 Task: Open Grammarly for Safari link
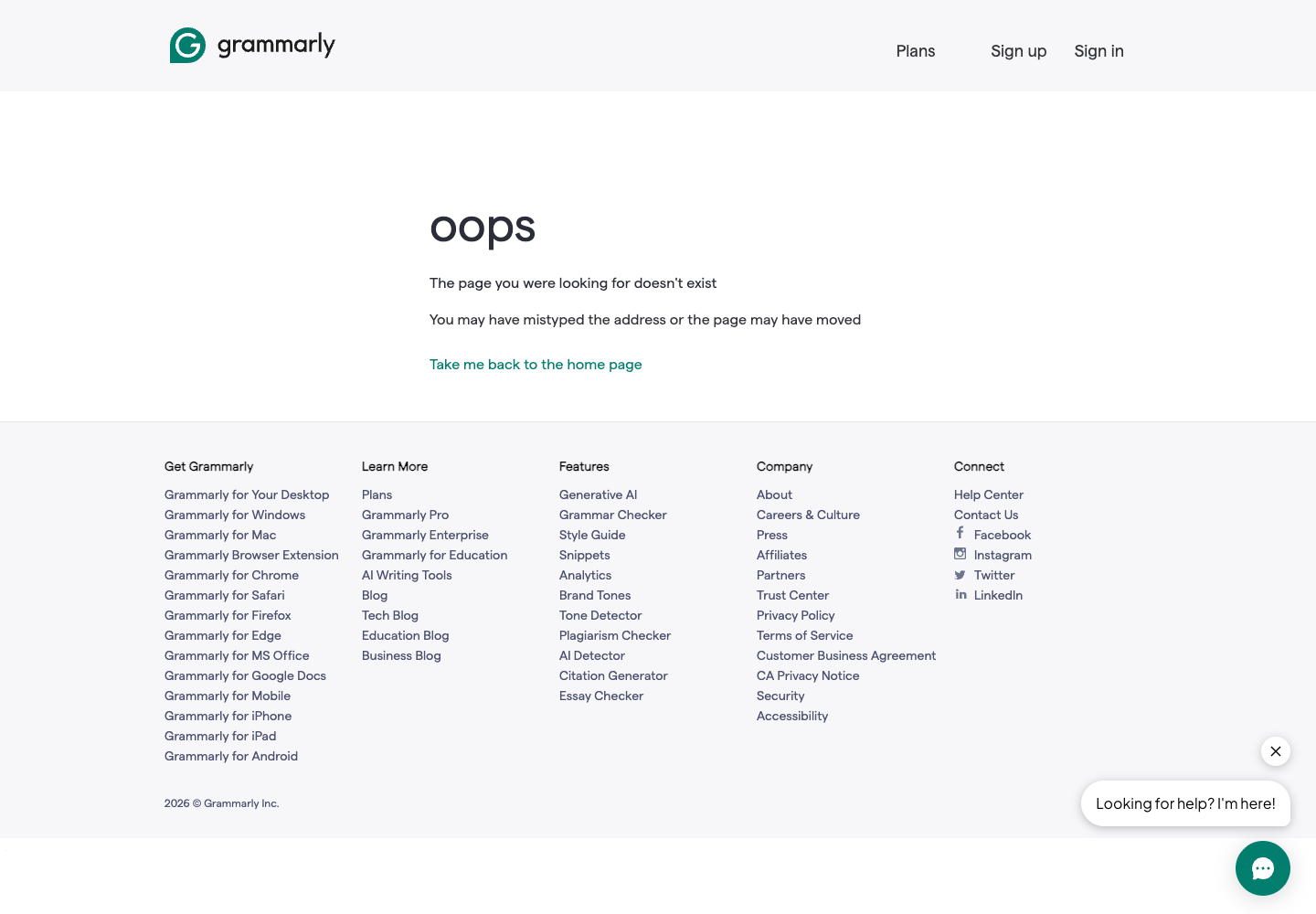coord(225,595)
